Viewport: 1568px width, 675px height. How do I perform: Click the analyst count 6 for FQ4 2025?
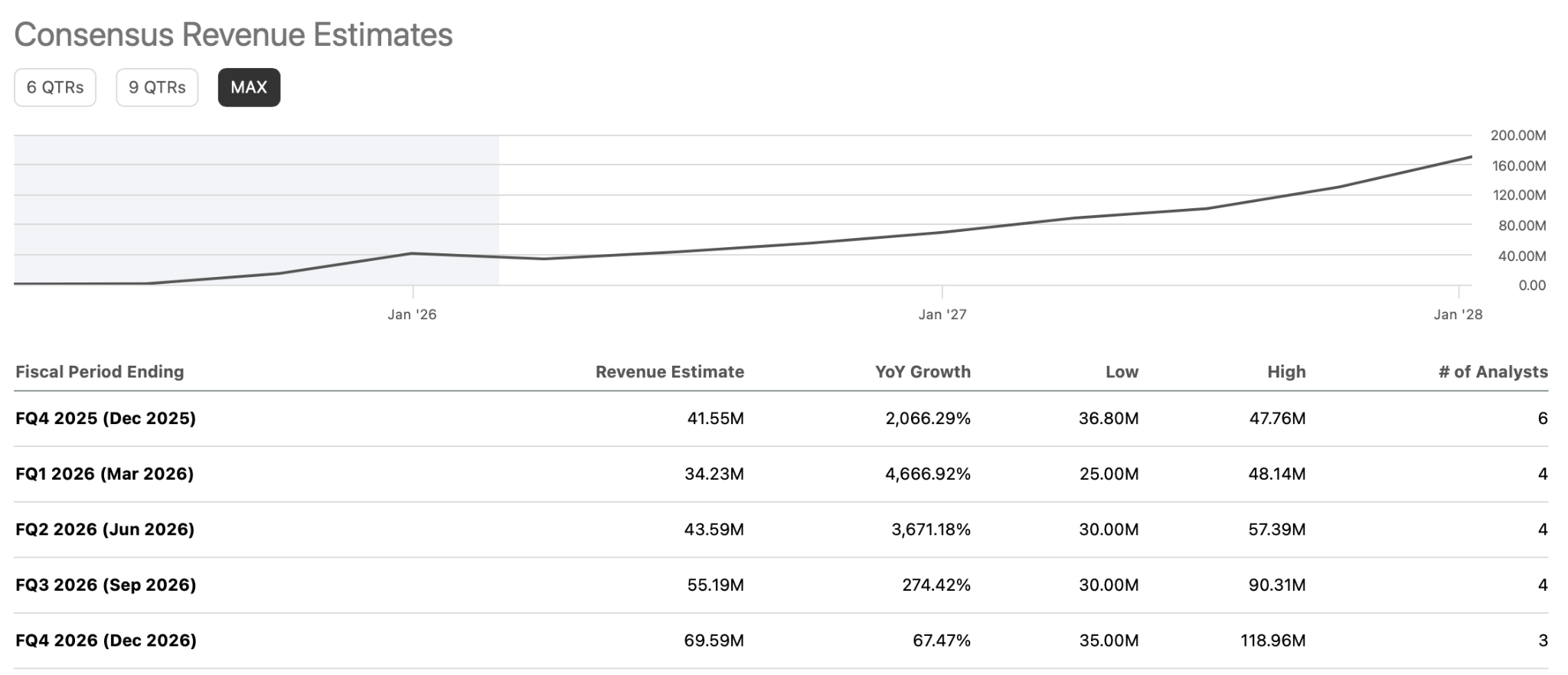tap(1543, 419)
